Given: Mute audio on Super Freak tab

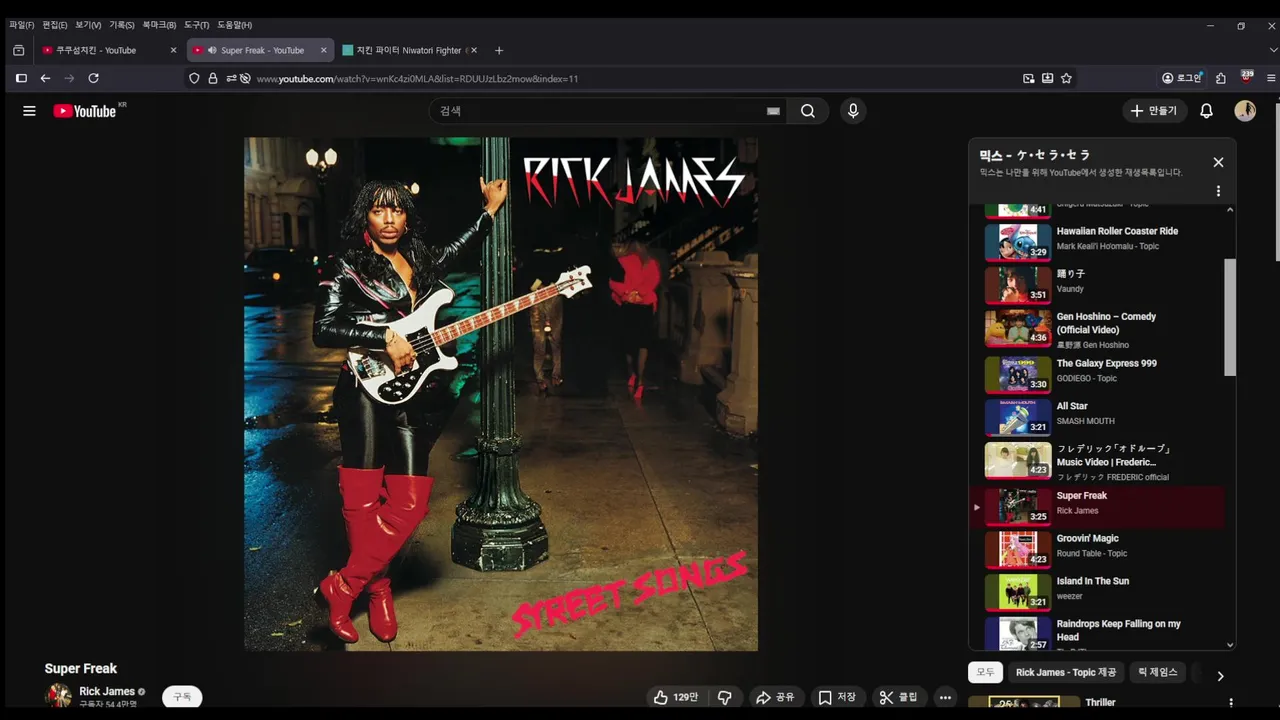Looking at the screenshot, I should [x=212, y=50].
